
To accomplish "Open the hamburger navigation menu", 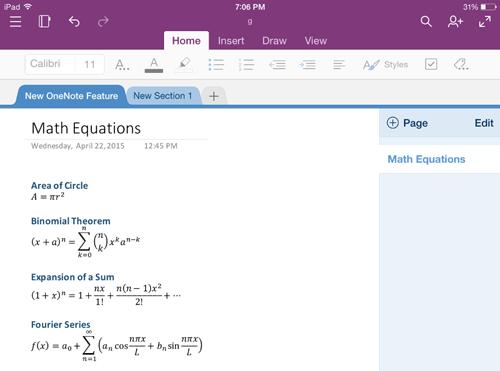I will pos(15,22).
